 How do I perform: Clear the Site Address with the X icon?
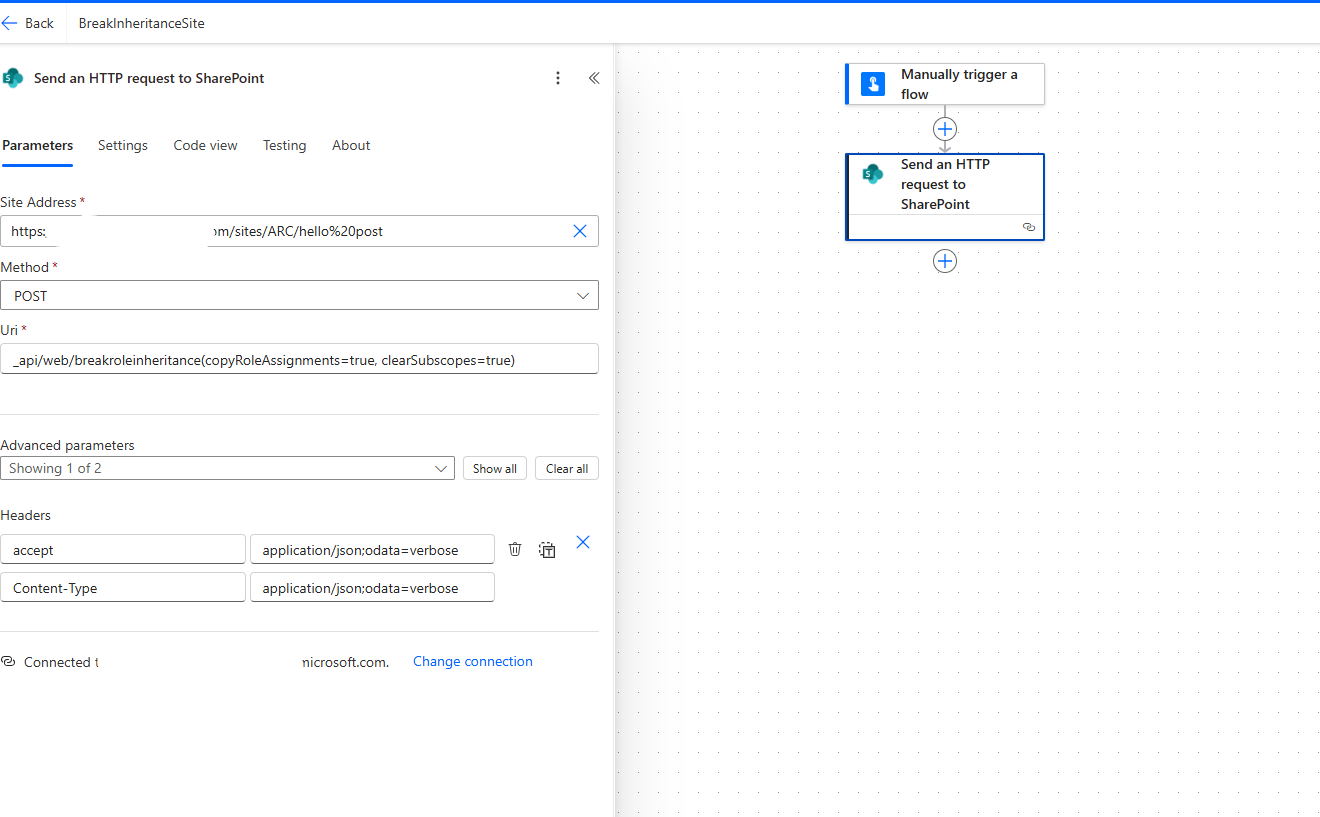(x=579, y=231)
